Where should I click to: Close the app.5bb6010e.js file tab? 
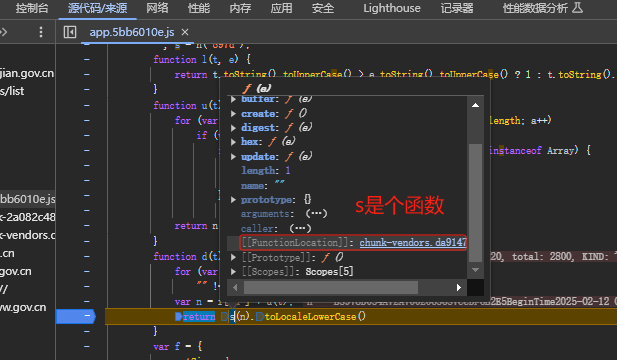click(x=185, y=32)
